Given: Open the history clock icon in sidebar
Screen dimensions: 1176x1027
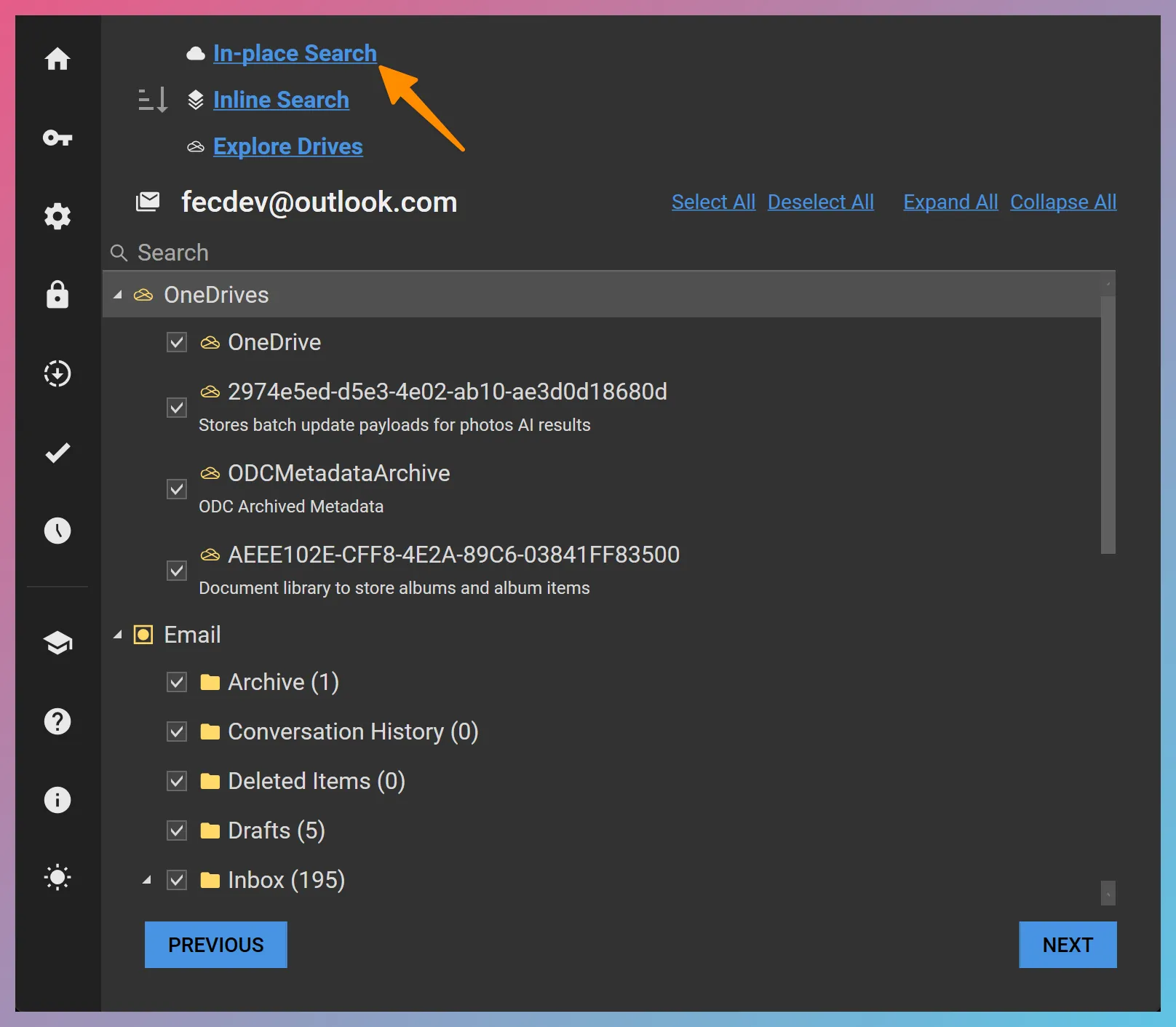Looking at the screenshot, I should 57,531.
